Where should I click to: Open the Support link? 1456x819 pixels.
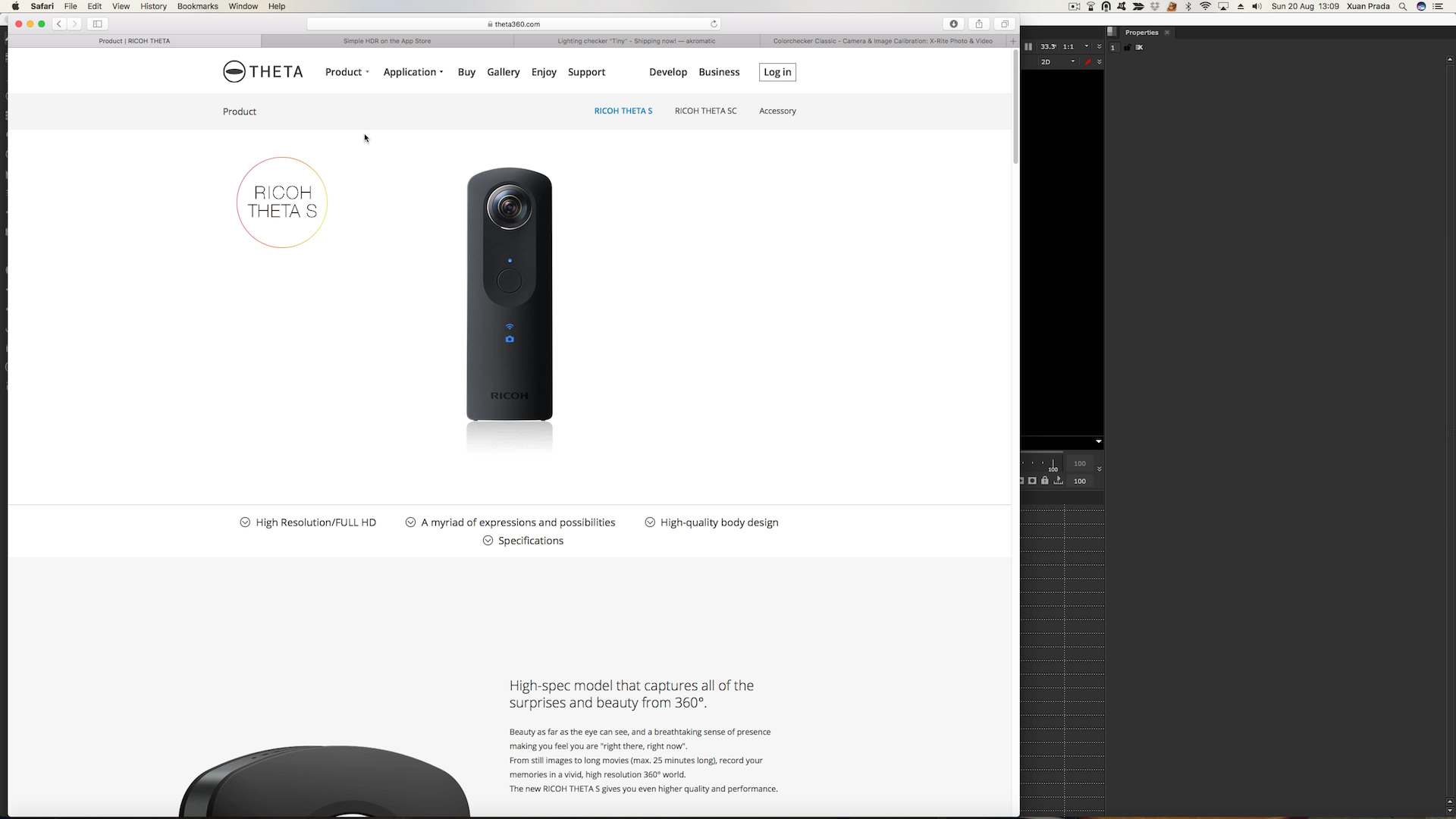pos(587,72)
